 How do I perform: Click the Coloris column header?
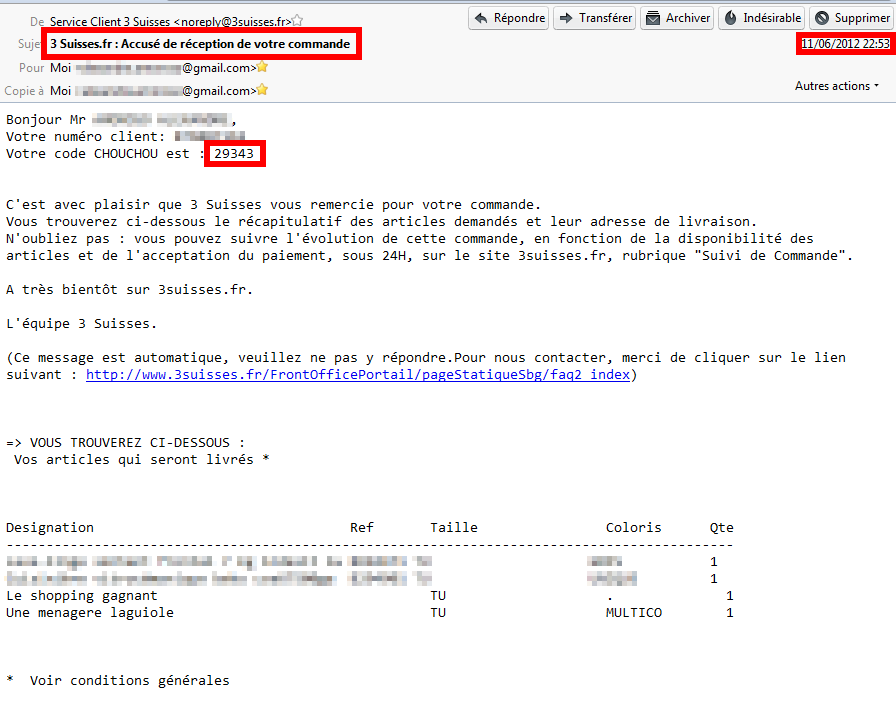tap(633, 528)
